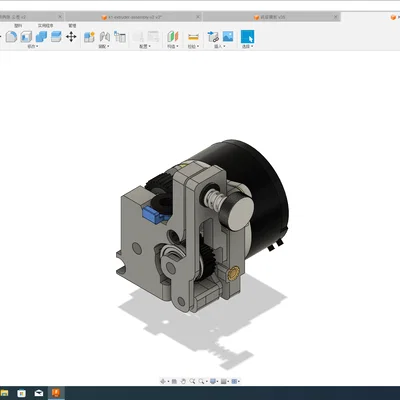This screenshot has height=400, width=400.
Task: Choose the Combine bodies tool
Action: (x=41, y=36)
